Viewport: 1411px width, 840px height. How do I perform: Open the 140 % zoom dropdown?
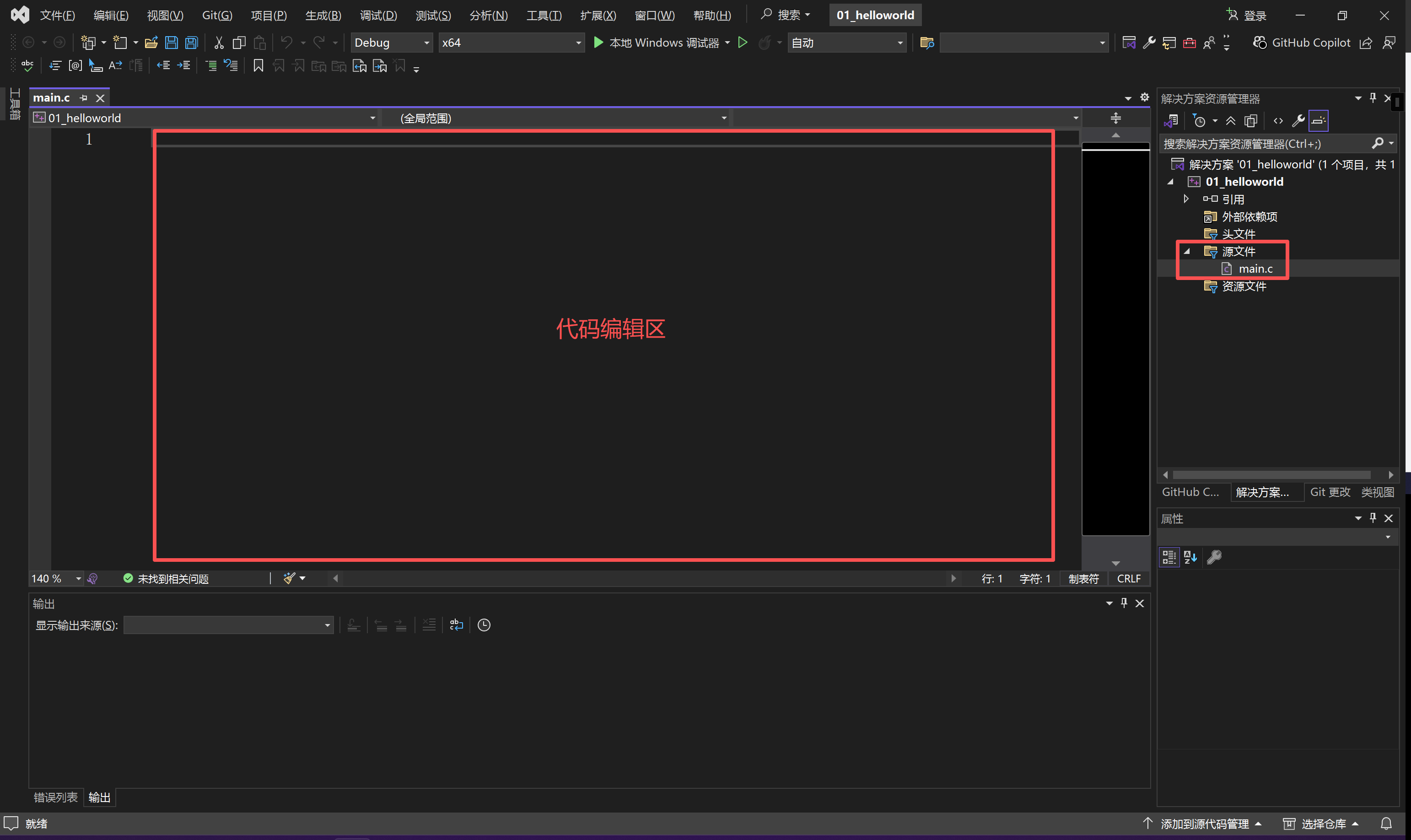pyautogui.click(x=57, y=578)
